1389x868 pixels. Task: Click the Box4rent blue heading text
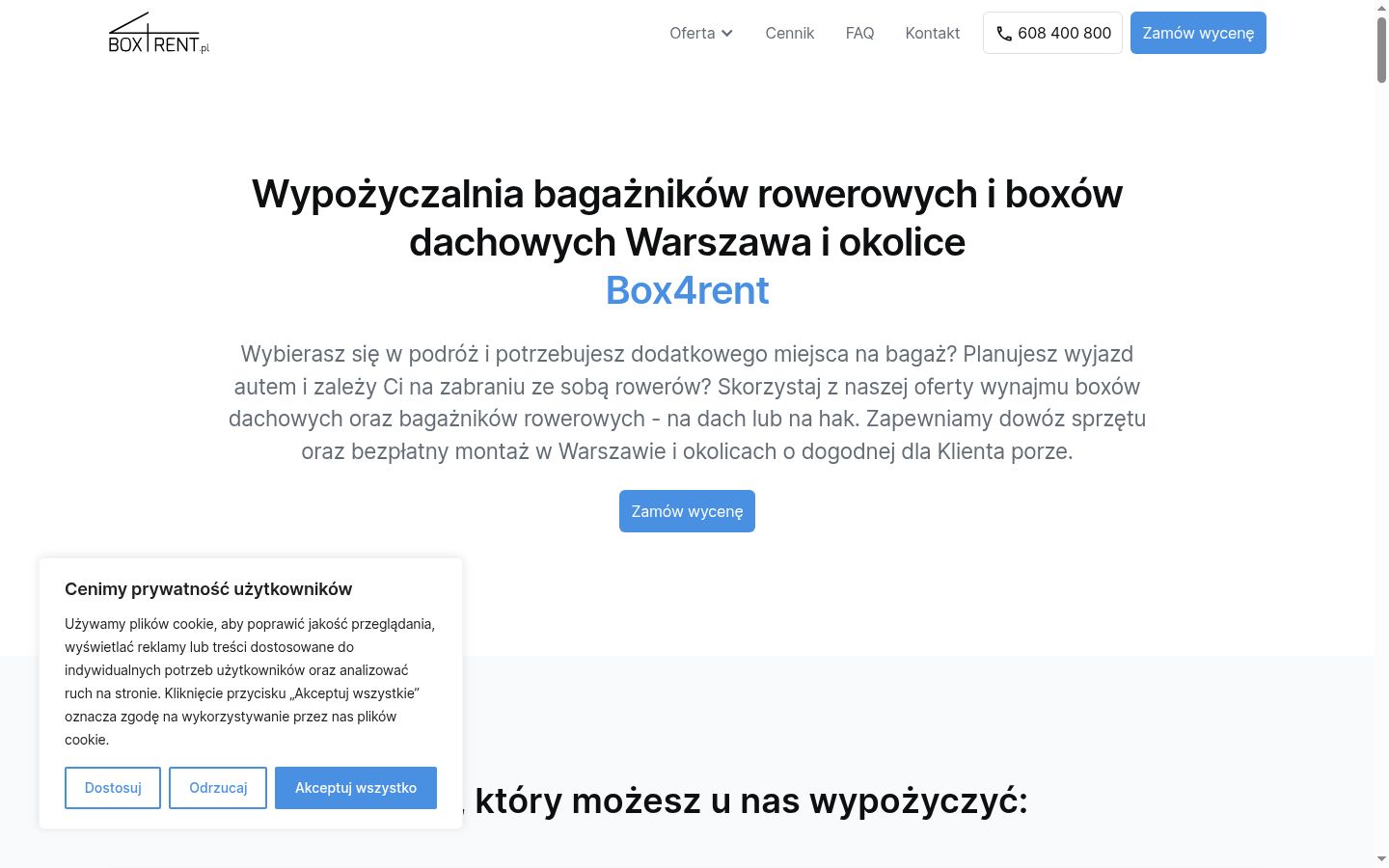tap(687, 290)
